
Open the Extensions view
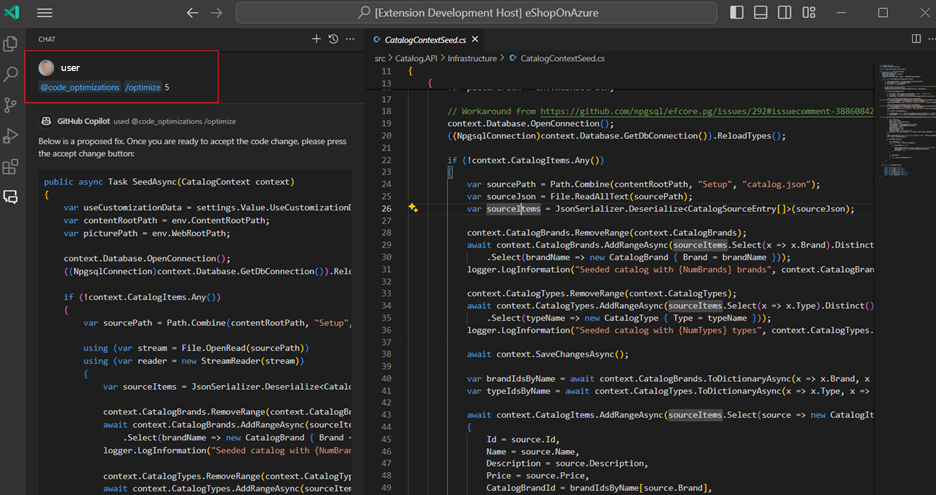(x=11, y=166)
